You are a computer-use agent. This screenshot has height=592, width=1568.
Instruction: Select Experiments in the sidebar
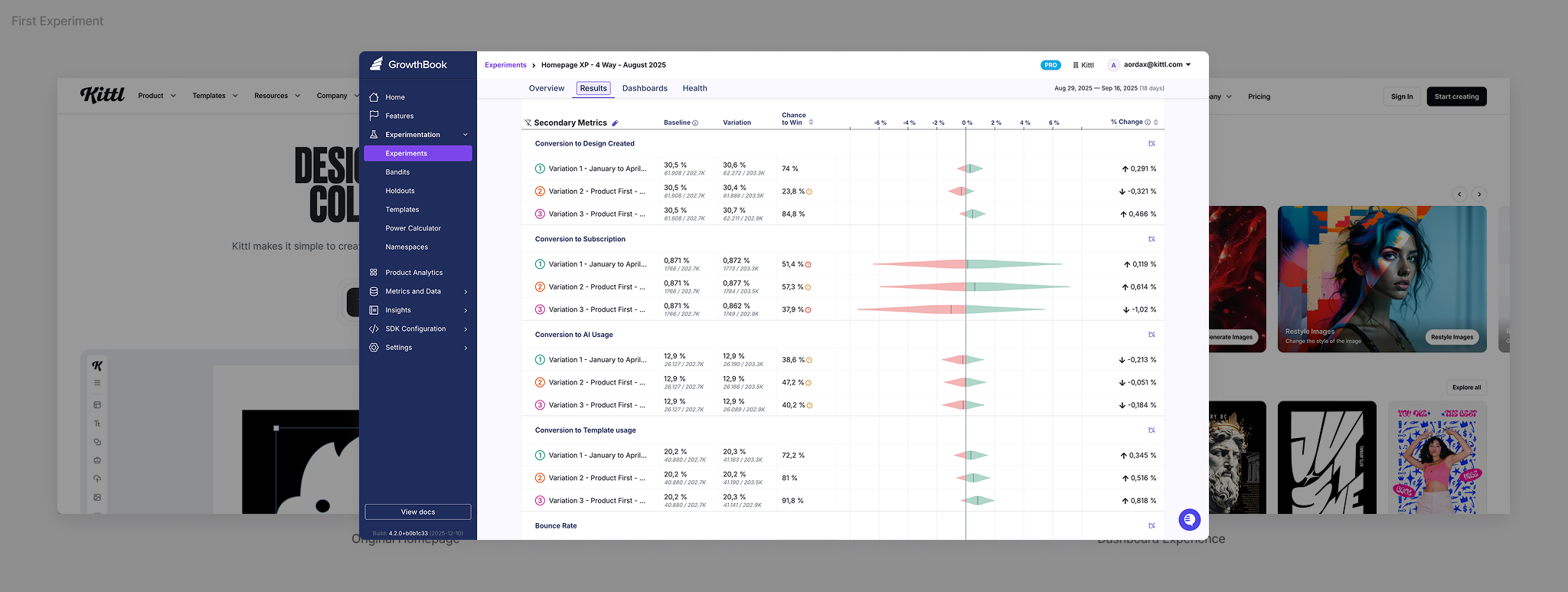(x=418, y=153)
